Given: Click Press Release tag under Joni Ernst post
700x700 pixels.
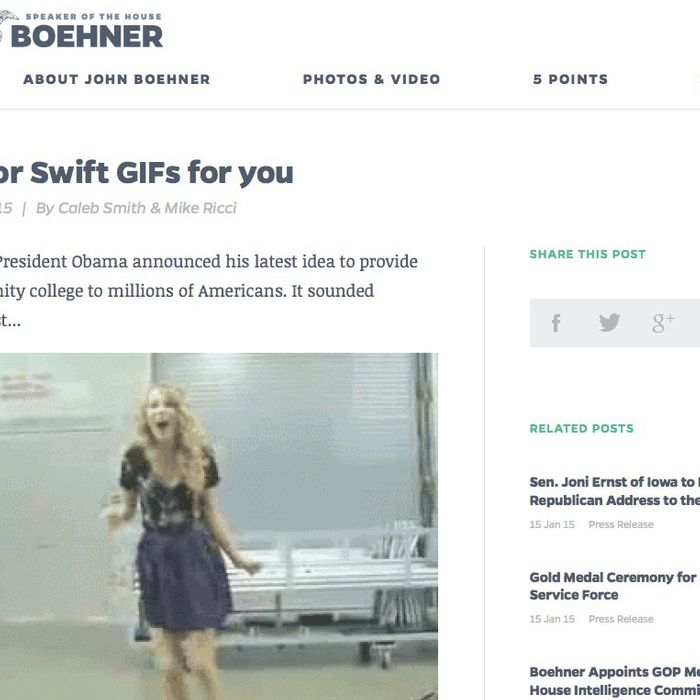Looking at the screenshot, I should coord(621,525).
